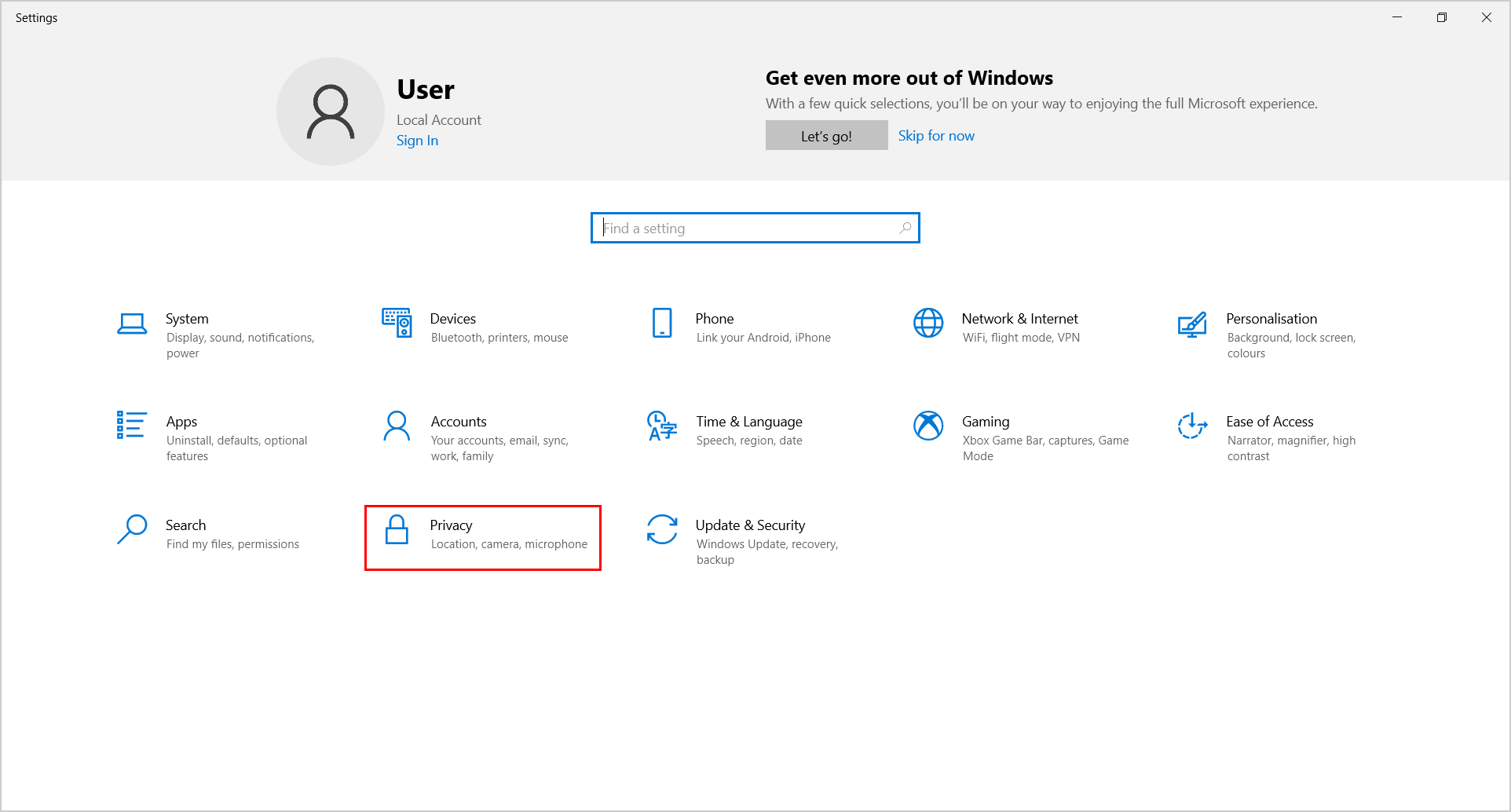The image size is (1511, 812).
Task: Maximize or restore the Settings window
Action: pyautogui.click(x=1441, y=17)
